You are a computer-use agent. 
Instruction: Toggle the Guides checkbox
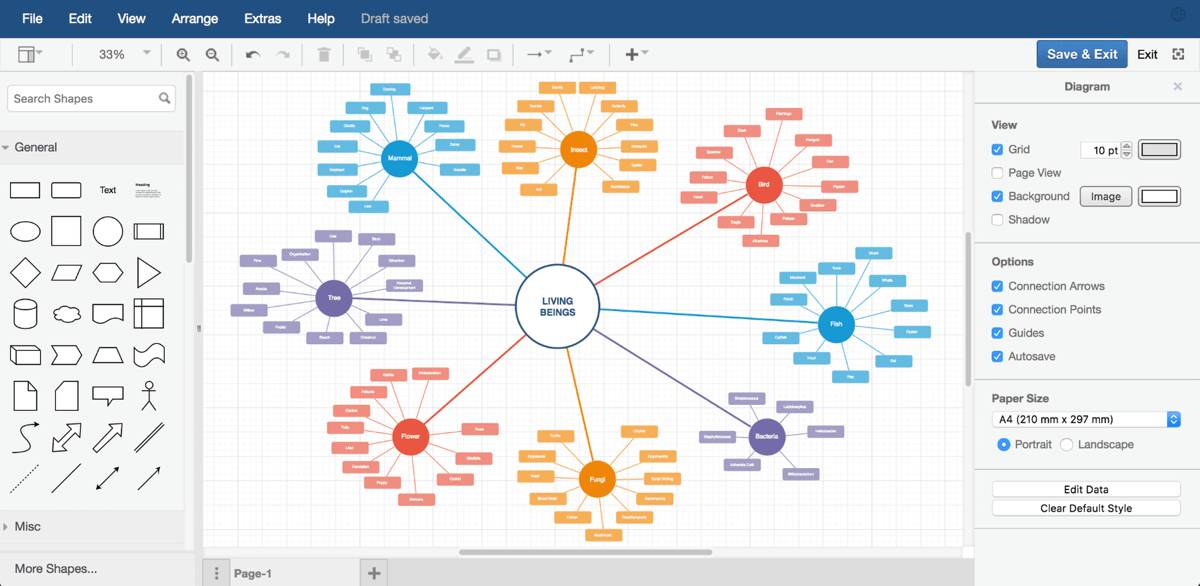click(997, 333)
